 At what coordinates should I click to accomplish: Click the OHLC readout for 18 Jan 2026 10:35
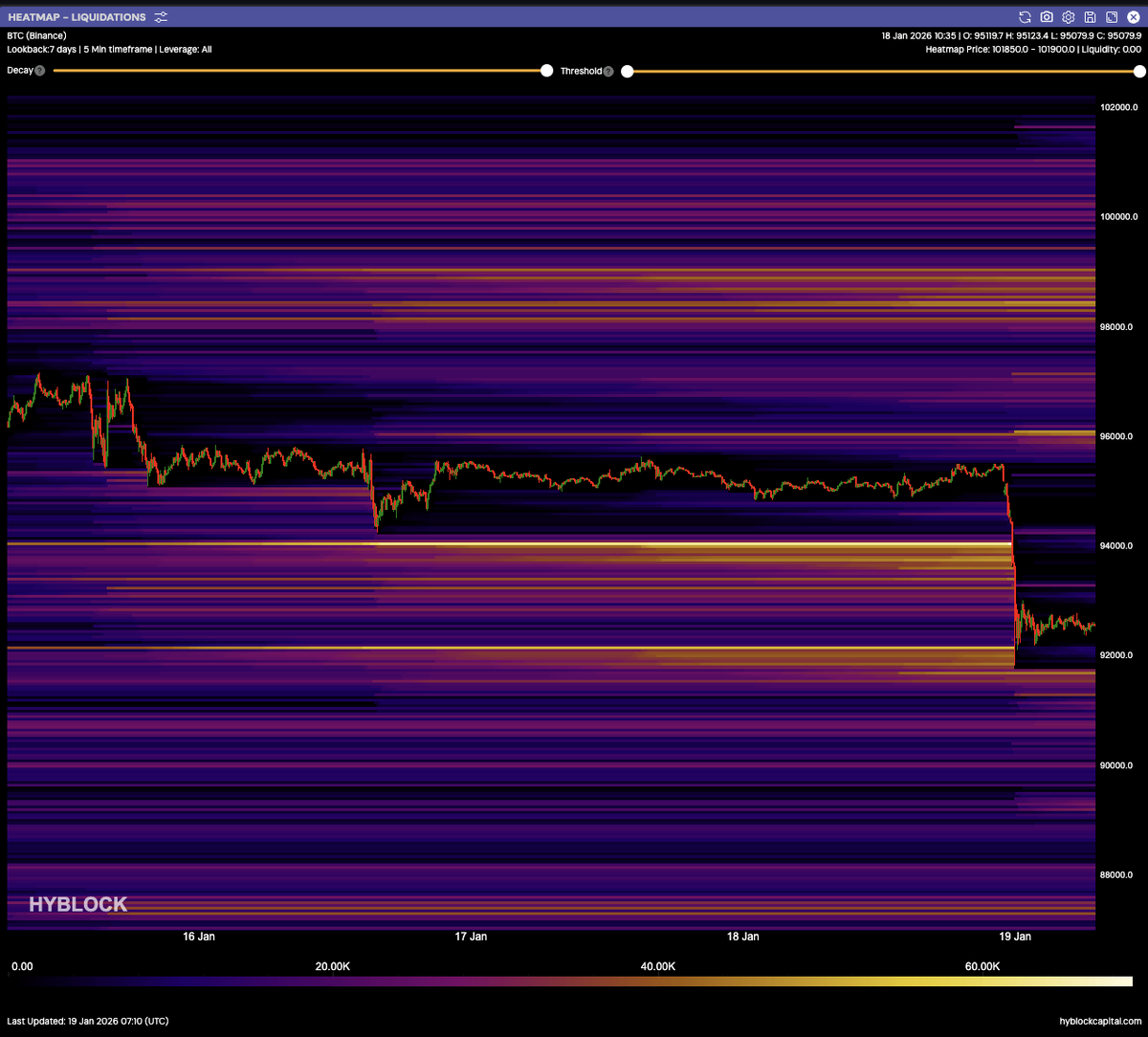pos(1011,35)
